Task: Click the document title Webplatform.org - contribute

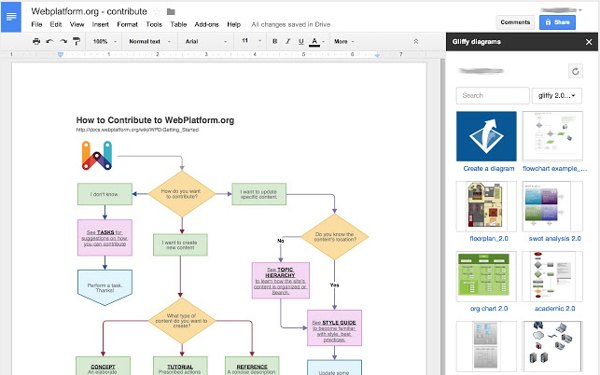Action: [89, 11]
